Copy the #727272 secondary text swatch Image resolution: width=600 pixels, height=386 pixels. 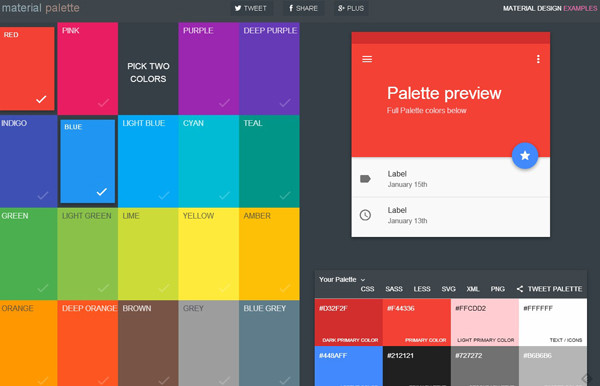tap(485, 366)
